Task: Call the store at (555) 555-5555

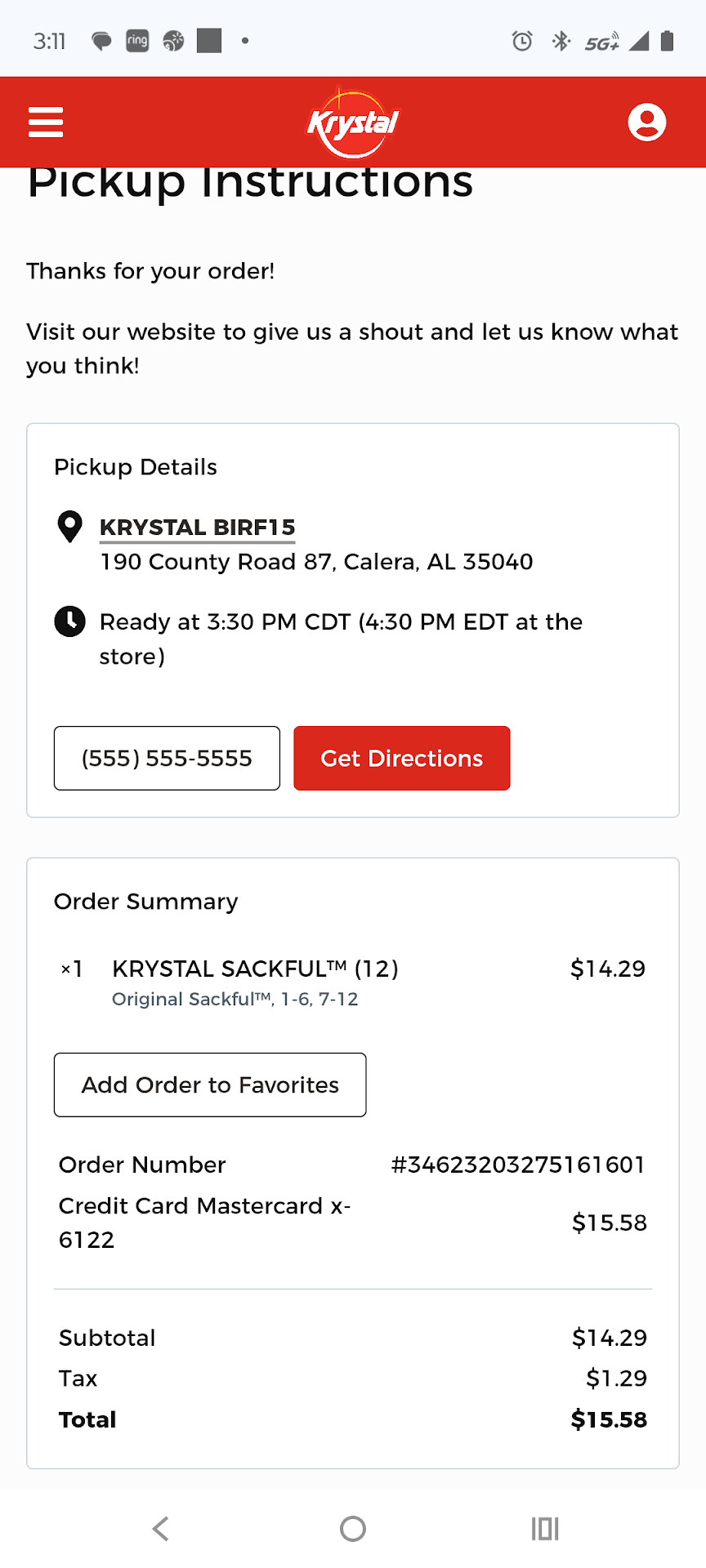Action: (167, 758)
